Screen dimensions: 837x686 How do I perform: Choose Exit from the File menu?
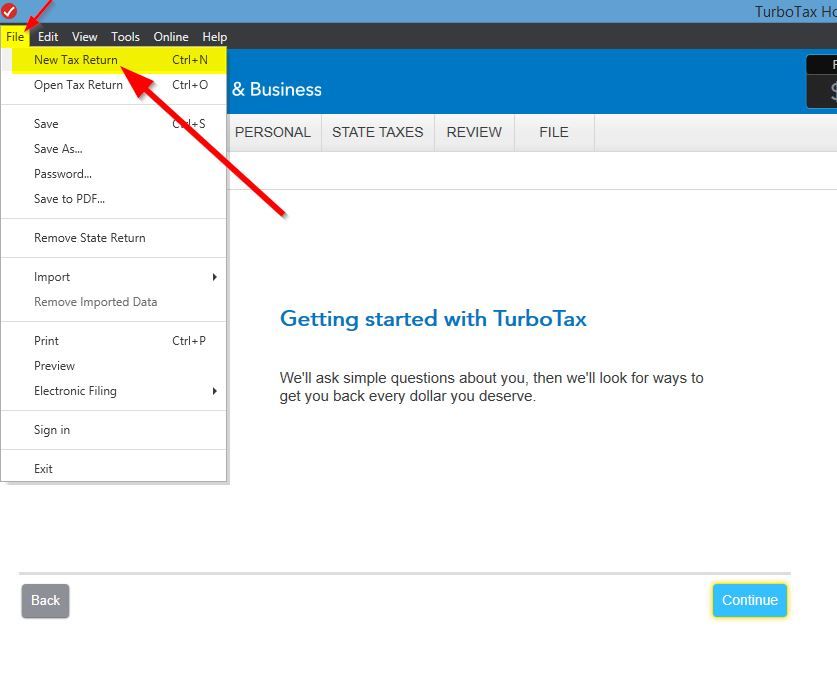114,469
